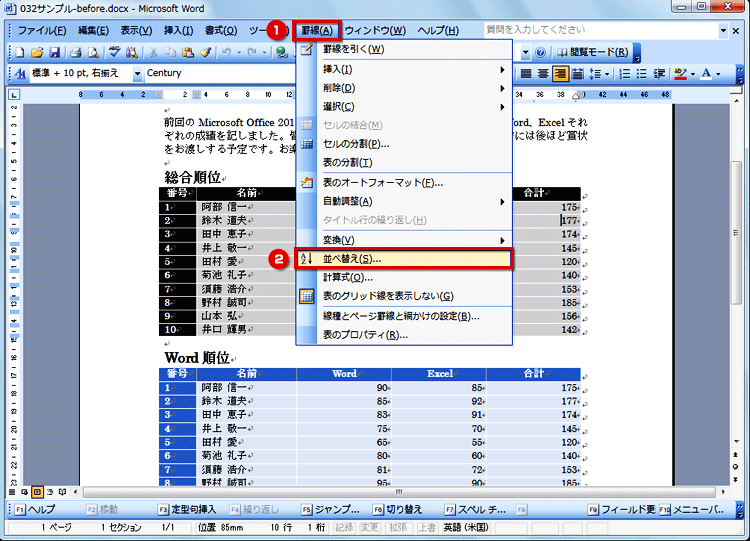Open print preview magnifier icon
Image resolution: width=750 pixels, height=541 pixels.
pos(94,53)
